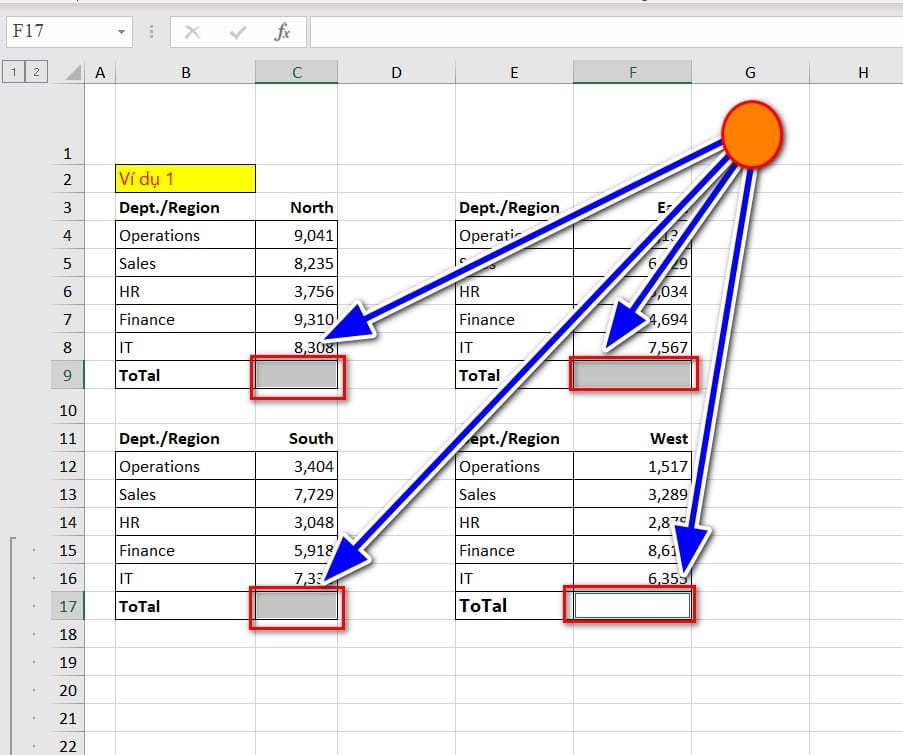Select the empty East Total cell F9
Viewport: 903px width, 755px height.
click(632, 375)
